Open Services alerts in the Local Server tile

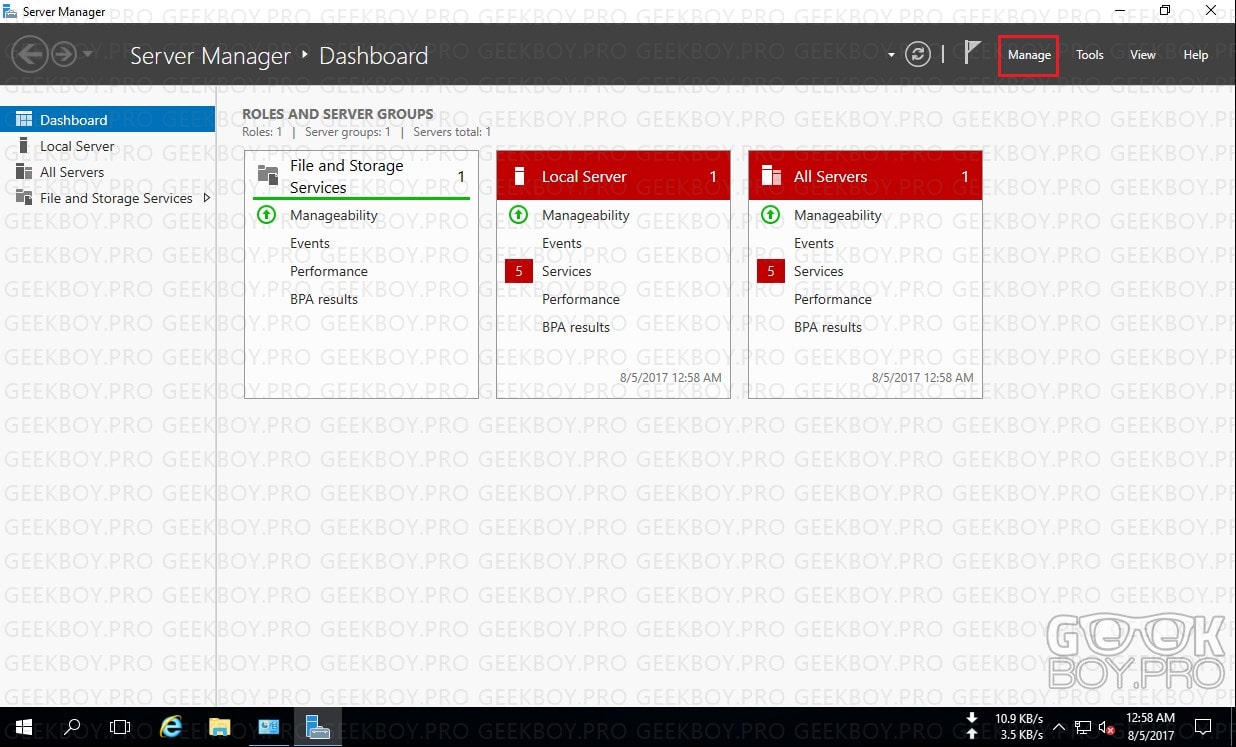click(567, 271)
